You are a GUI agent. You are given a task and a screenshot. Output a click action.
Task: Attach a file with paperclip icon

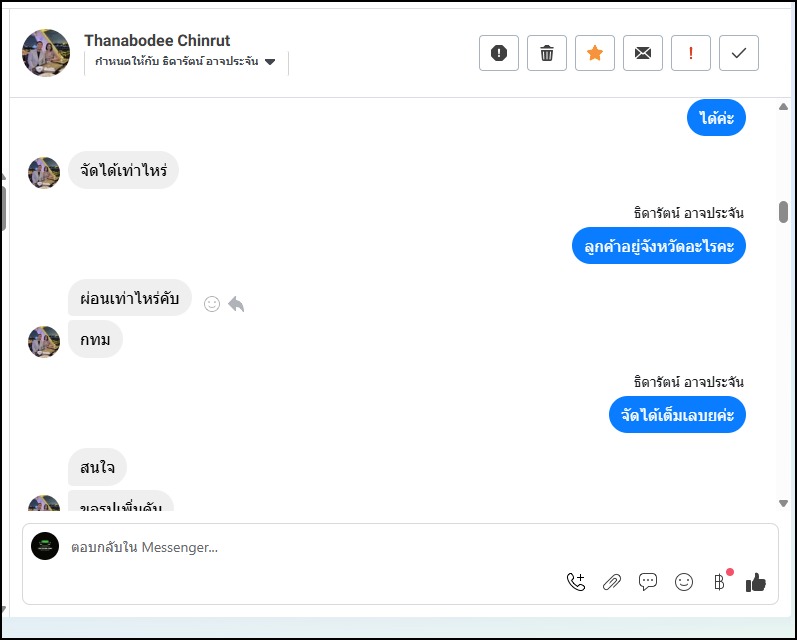point(612,582)
